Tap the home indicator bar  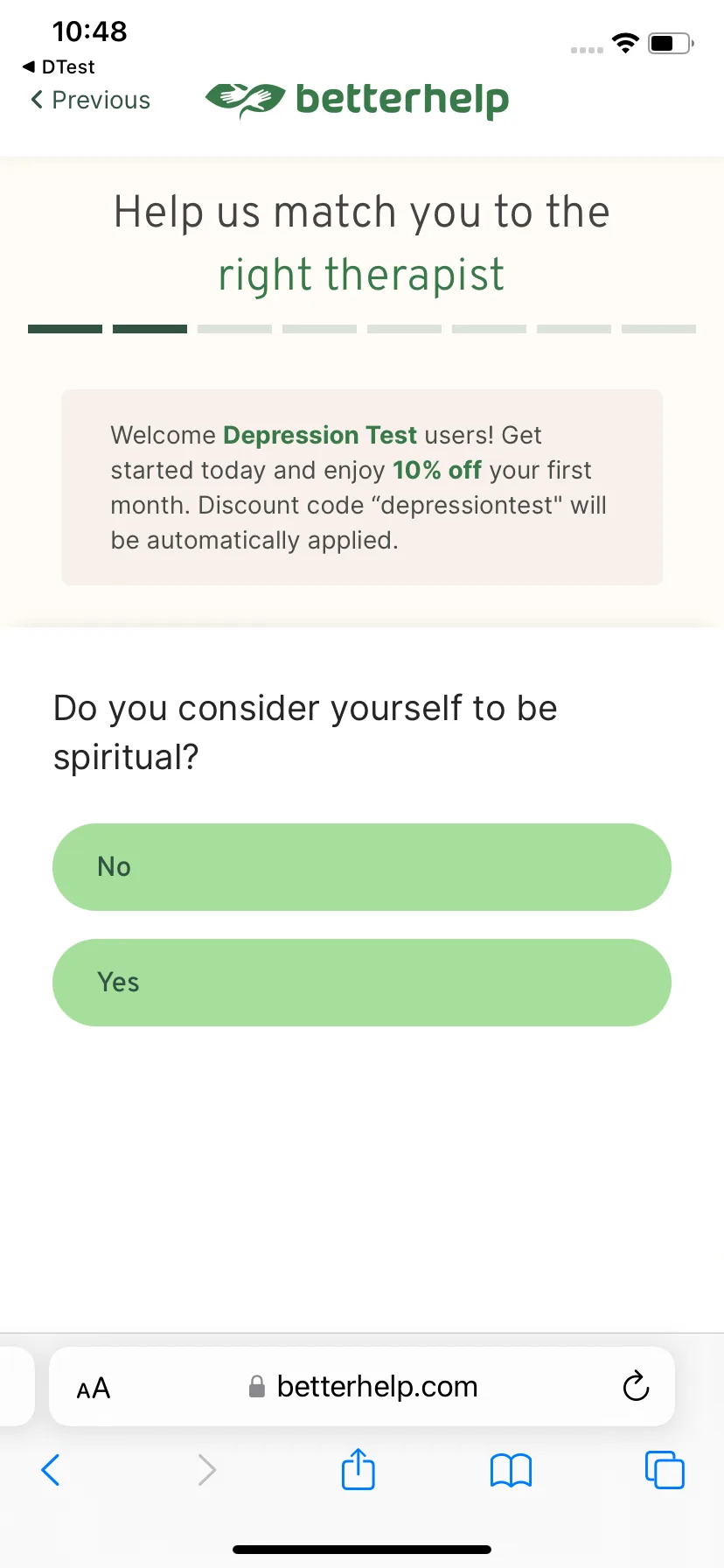pos(362,1550)
